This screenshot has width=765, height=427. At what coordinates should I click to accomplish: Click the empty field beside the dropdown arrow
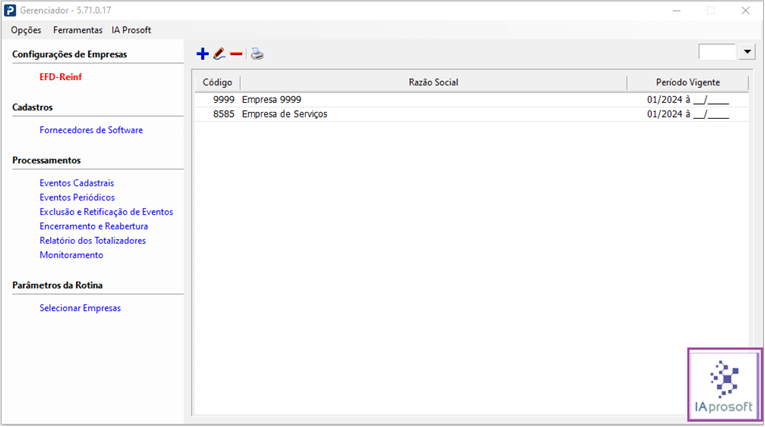[x=717, y=51]
